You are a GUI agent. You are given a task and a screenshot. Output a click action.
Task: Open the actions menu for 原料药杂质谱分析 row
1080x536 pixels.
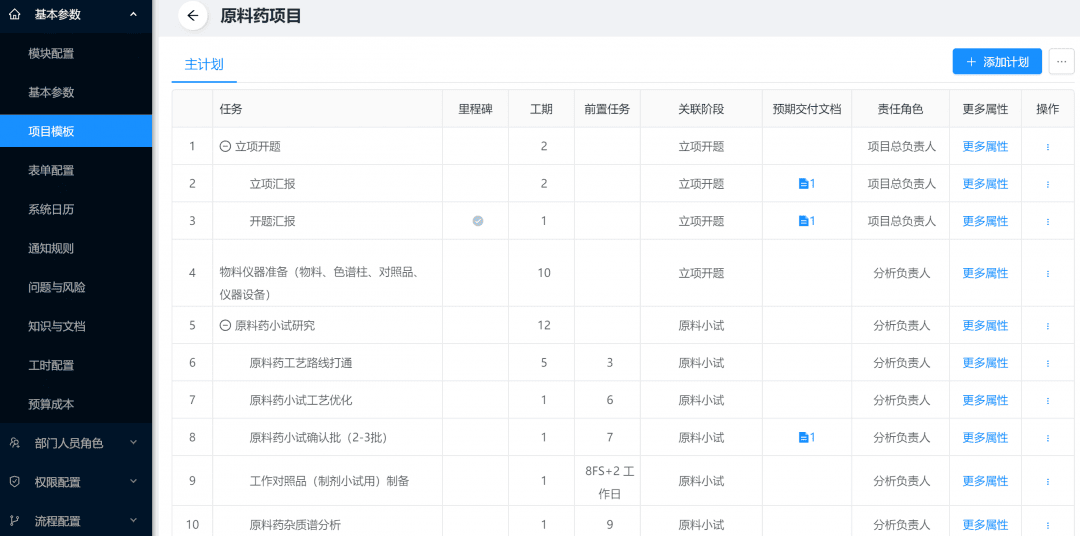(x=1048, y=525)
